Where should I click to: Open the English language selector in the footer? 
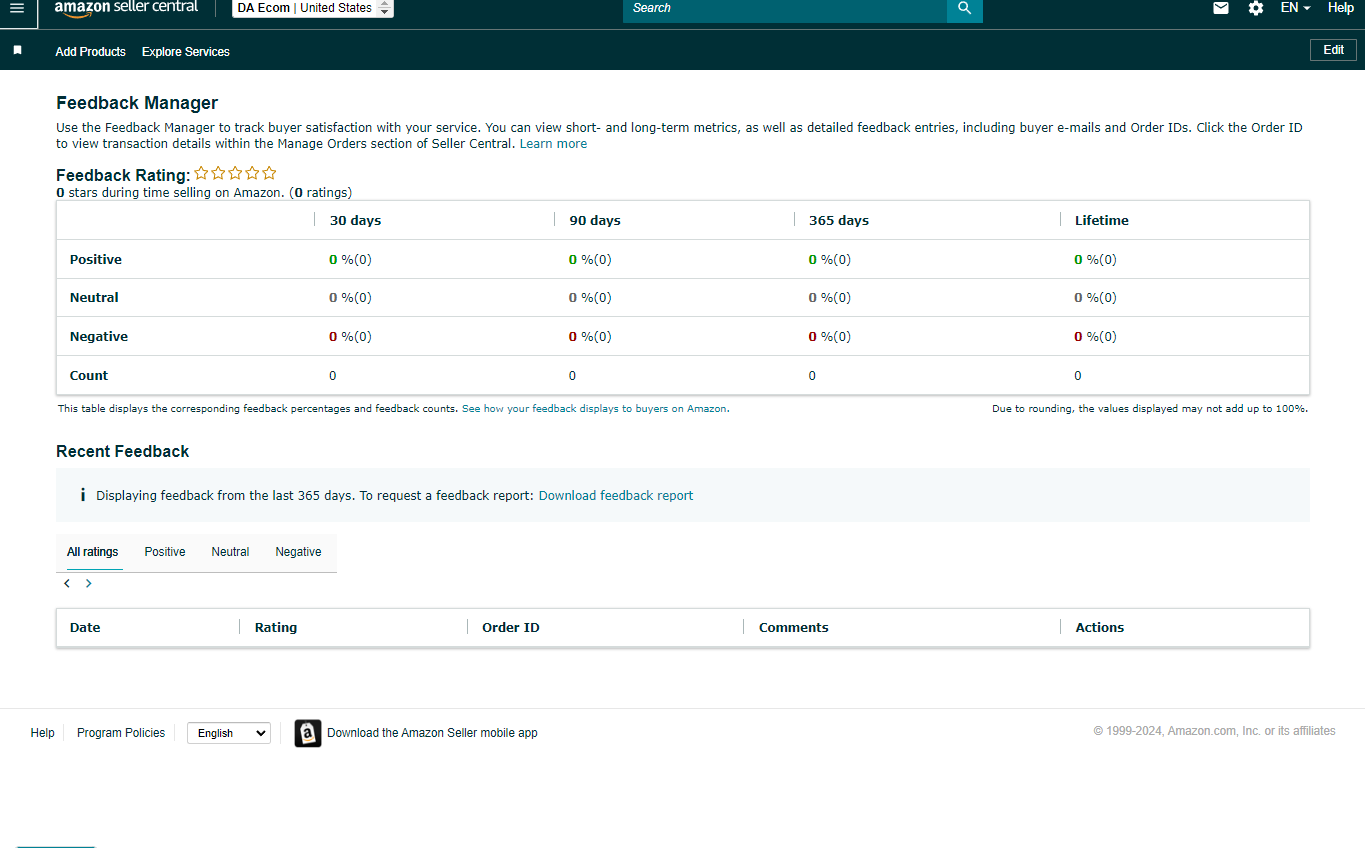click(229, 733)
